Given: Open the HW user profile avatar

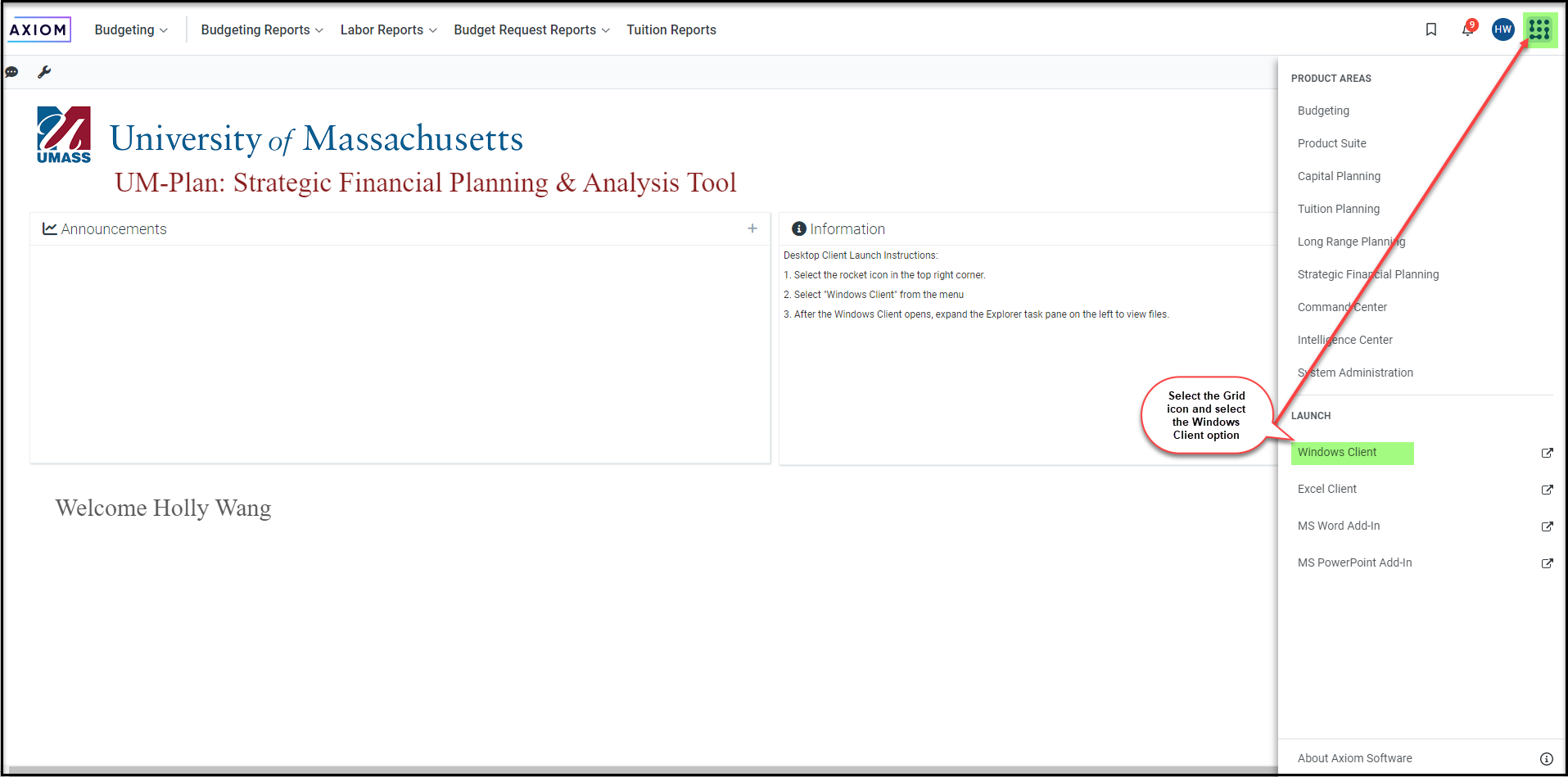Looking at the screenshot, I should point(1502,29).
